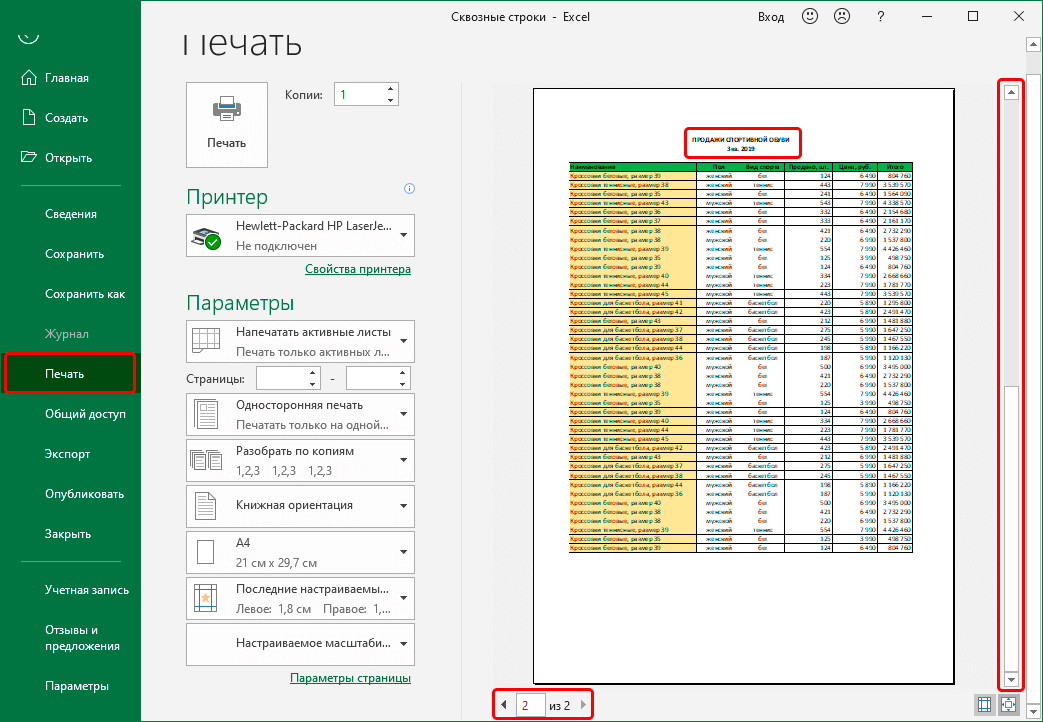Go to next preview page

pyautogui.click(x=583, y=705)
